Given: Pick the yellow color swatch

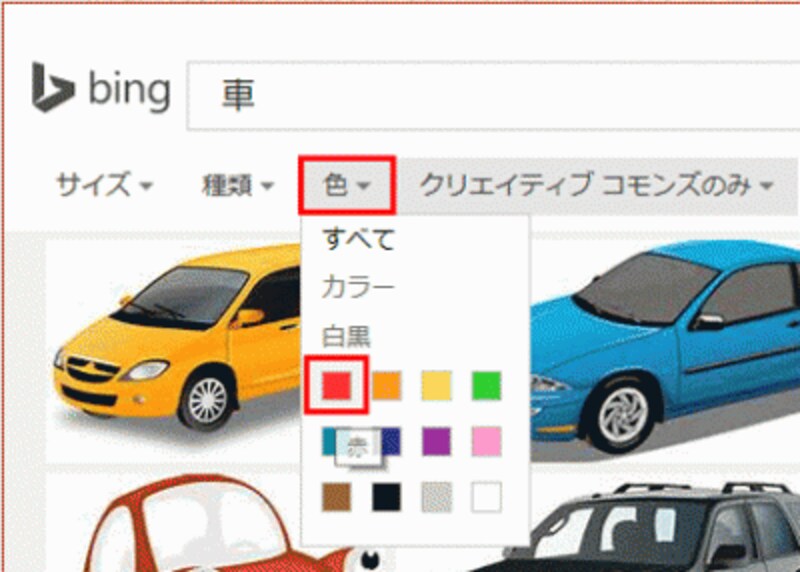Looking at the screenshot, I should [x=436, y=385].
